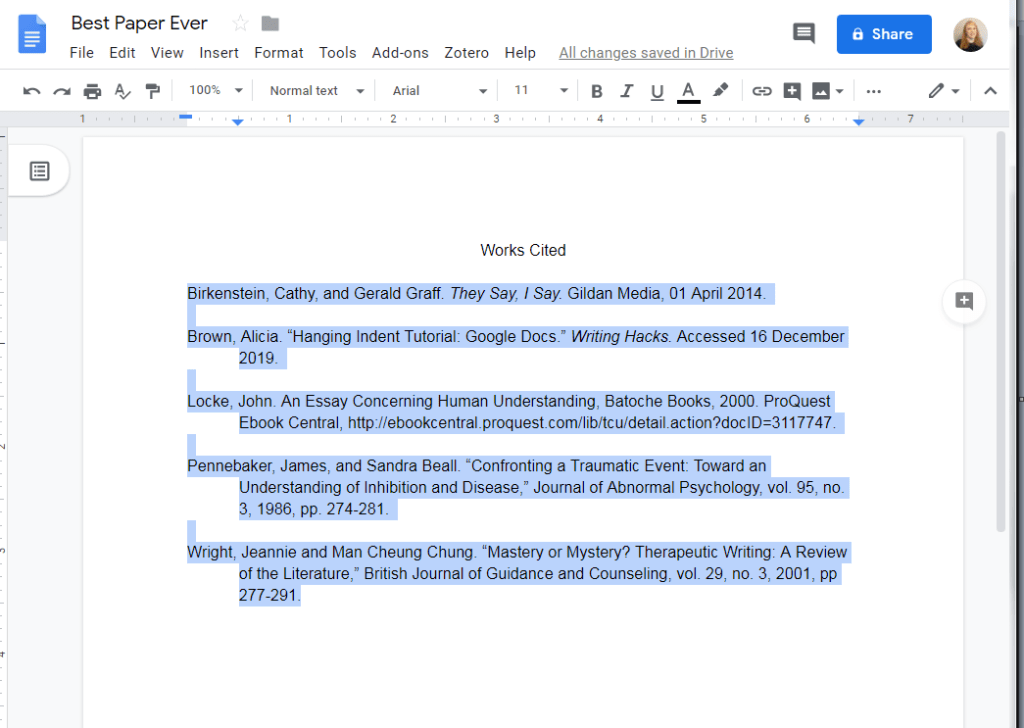Open the Arial font dropdown
Image resolution: width=1024 pixels, height=728 pixels.
click(439, 91)
